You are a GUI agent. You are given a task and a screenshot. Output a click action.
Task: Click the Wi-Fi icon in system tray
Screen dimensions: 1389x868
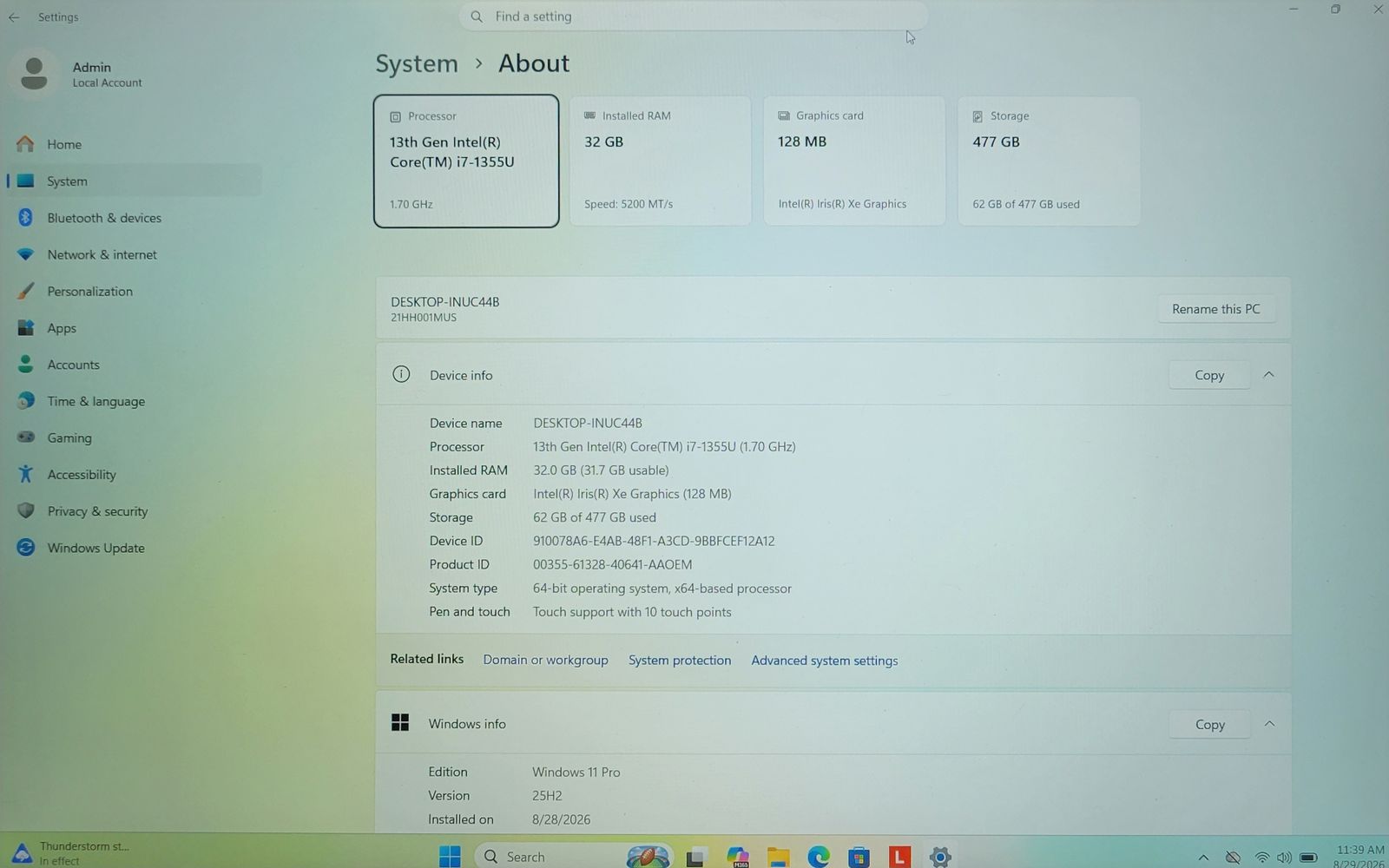click(x=1261, y=858)
